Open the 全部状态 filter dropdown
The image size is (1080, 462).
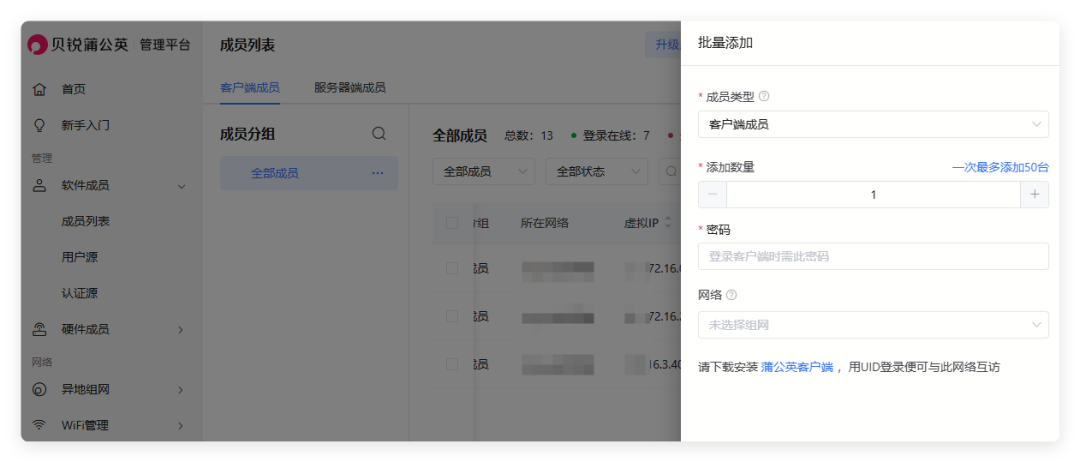click(x=597, y=172)
